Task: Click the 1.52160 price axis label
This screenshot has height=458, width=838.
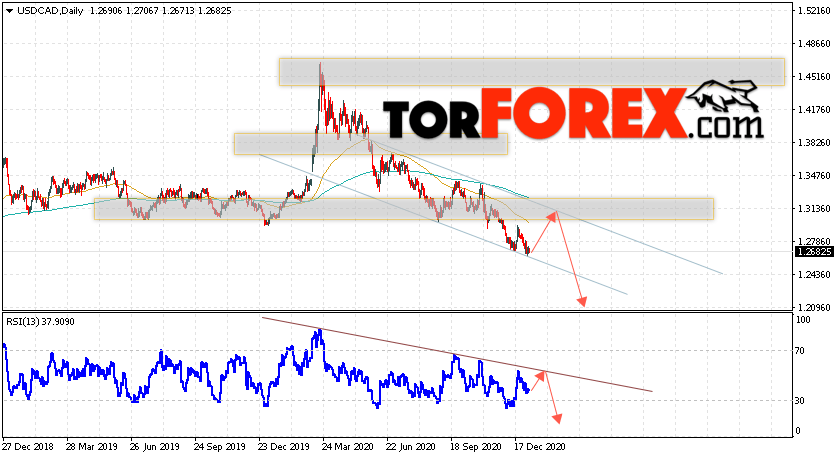Action: point(814,11)
